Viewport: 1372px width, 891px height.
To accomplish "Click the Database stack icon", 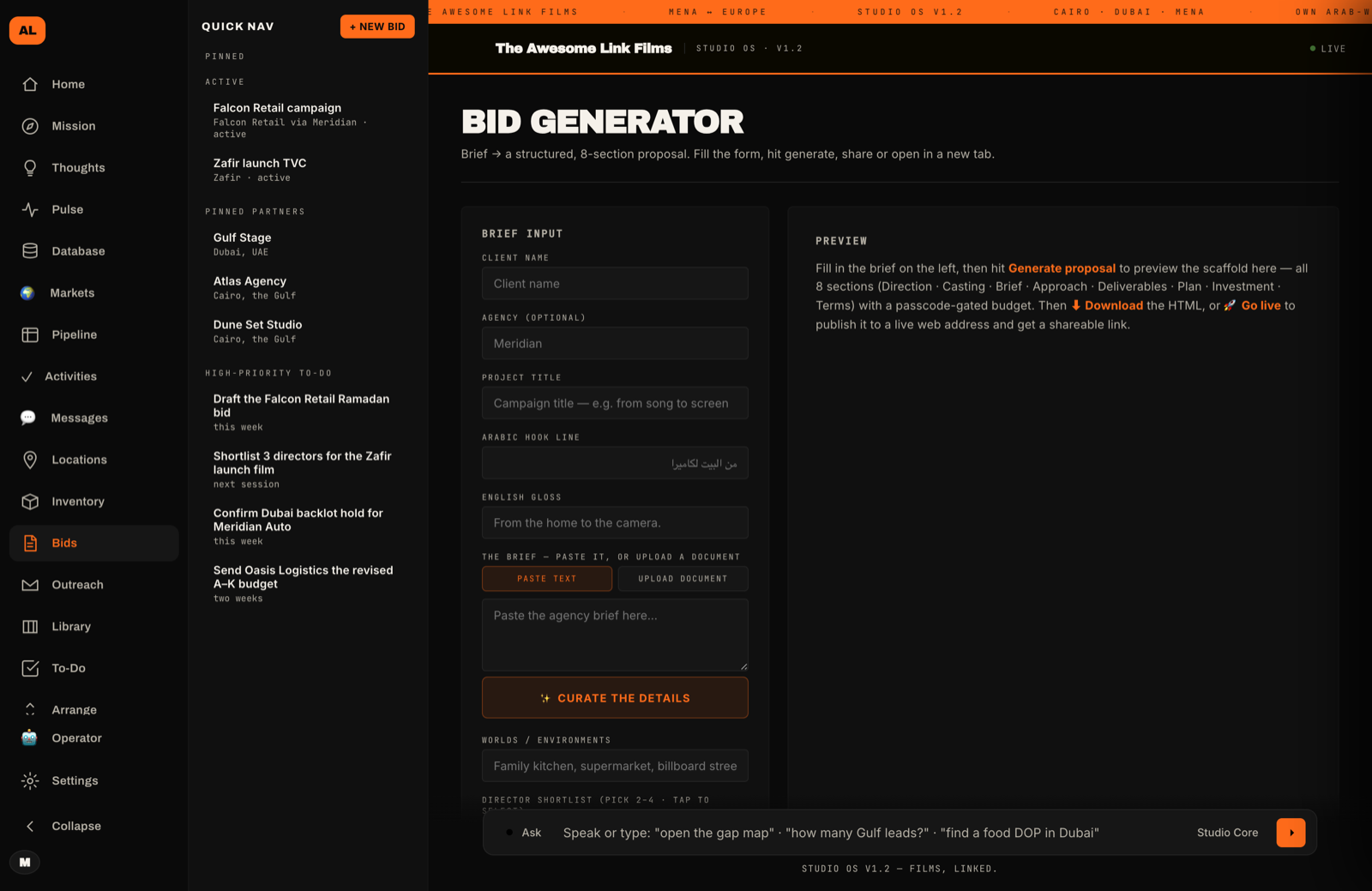I will (30, 251).
